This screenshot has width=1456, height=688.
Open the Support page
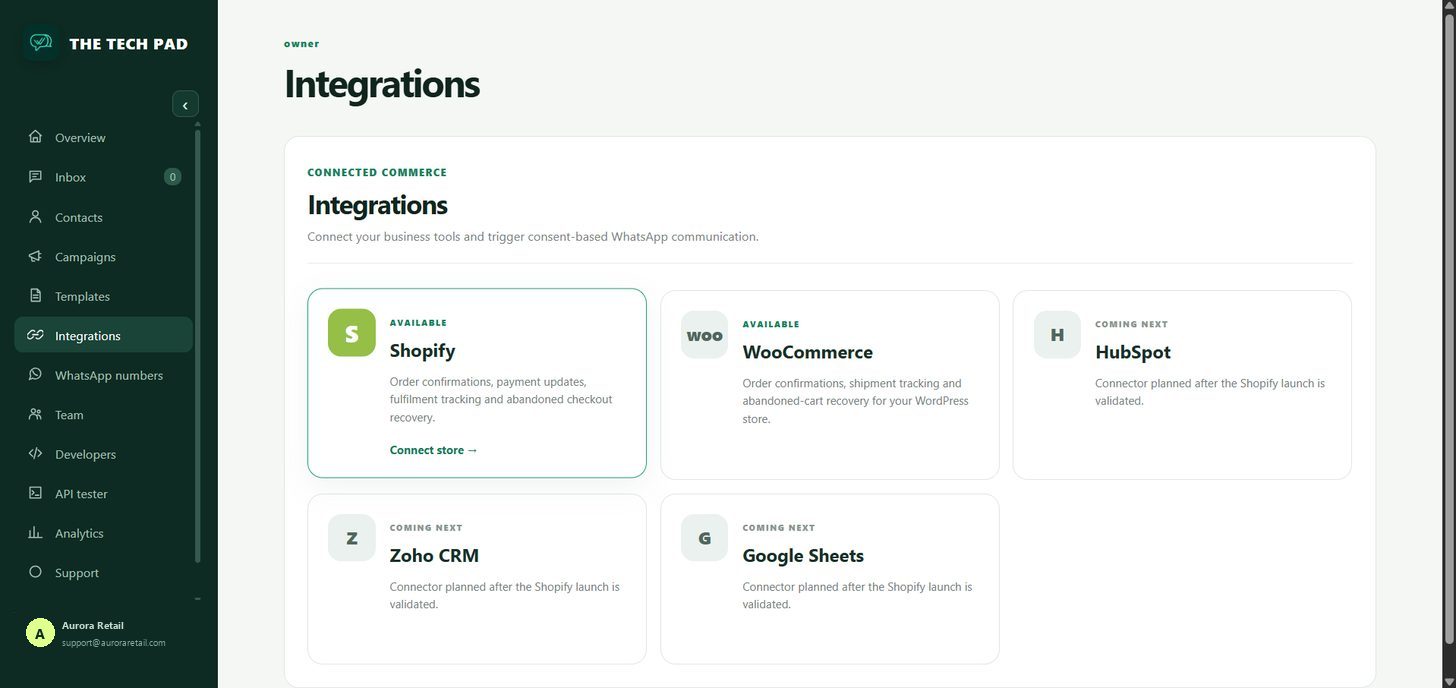point(103,573)
